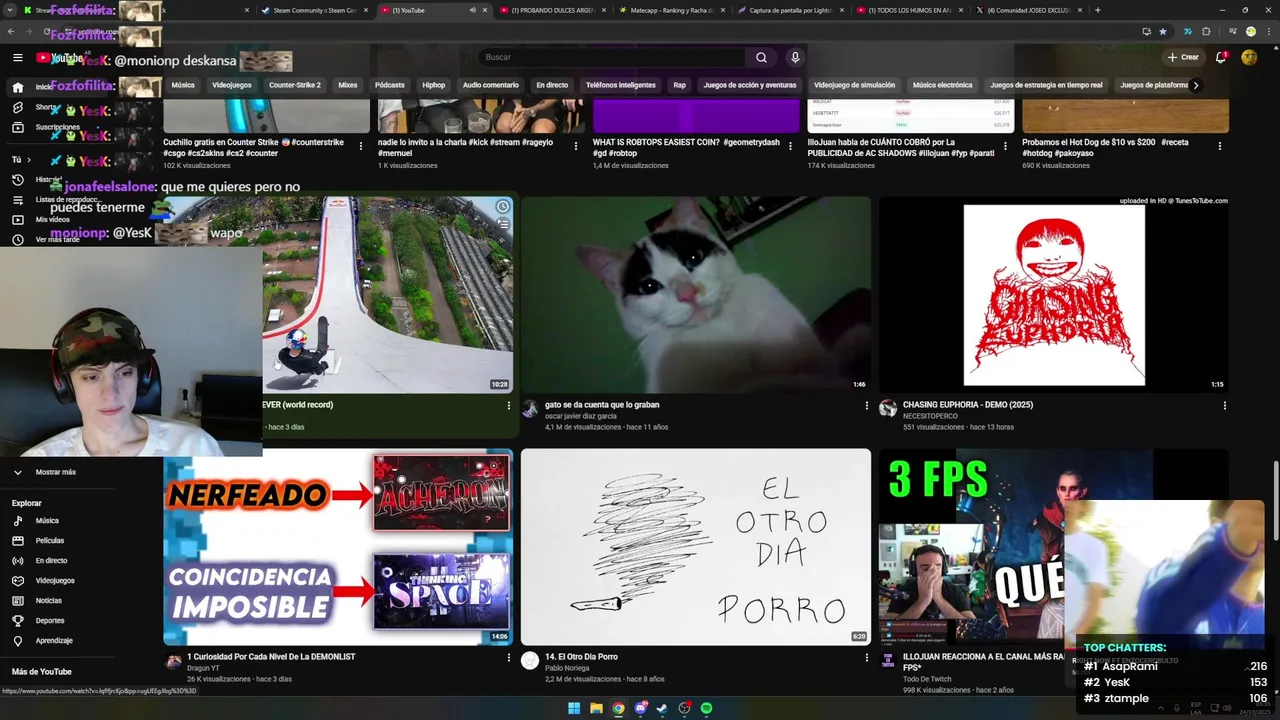Image resolution: width=1280 pixels, height=720 pixels.
Task: Open Steam from the taskbar
Action: click(662, 708)
